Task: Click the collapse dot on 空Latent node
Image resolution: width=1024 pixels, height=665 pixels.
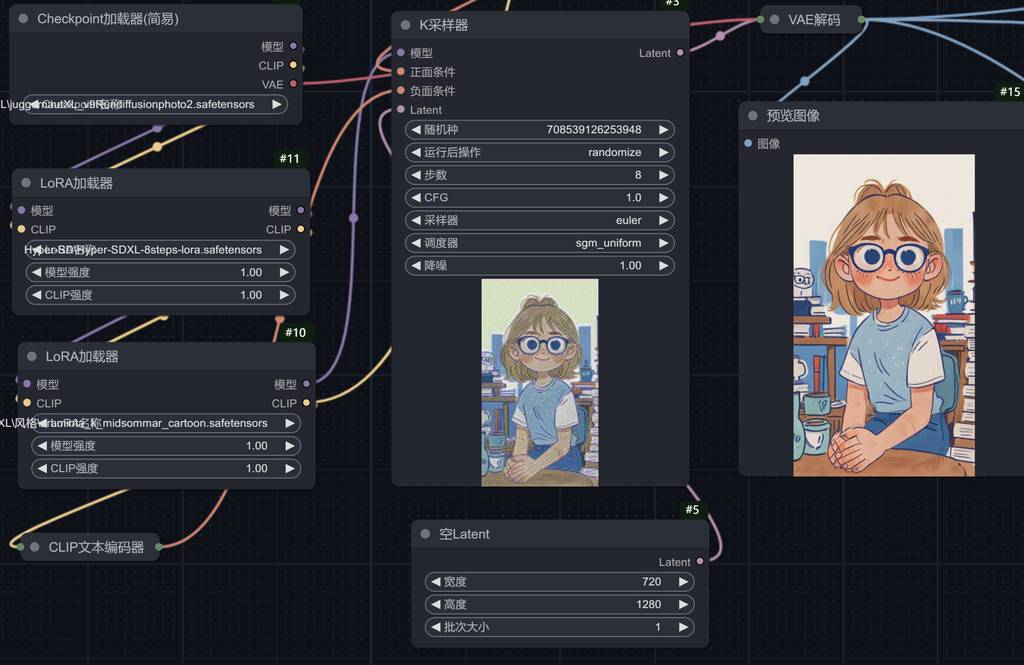Action: pos(425,534)
